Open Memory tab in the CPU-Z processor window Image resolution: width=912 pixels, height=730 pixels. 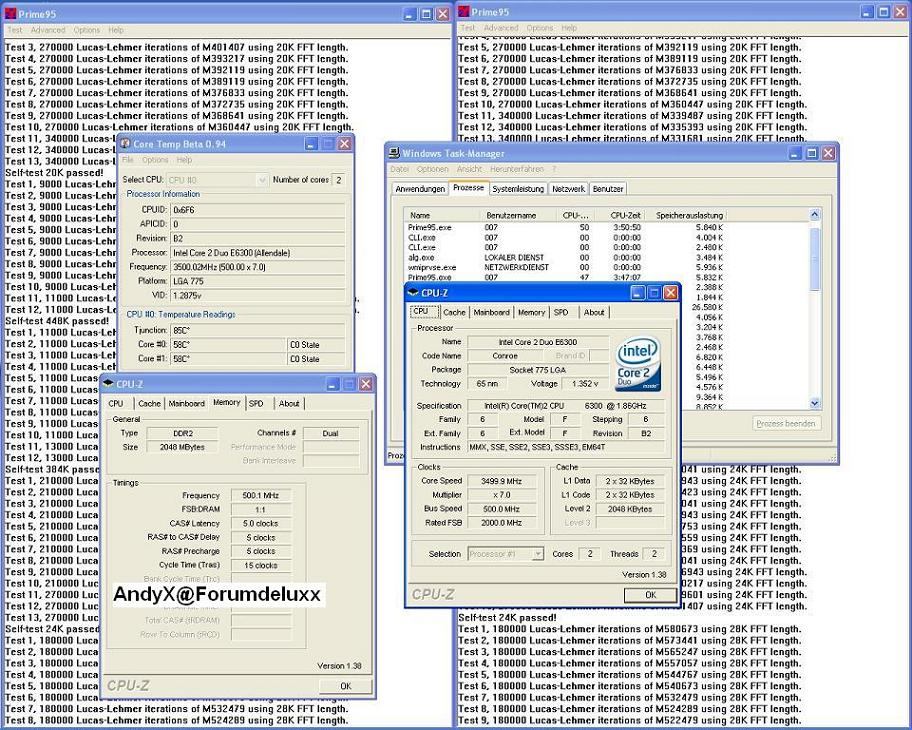532,312
